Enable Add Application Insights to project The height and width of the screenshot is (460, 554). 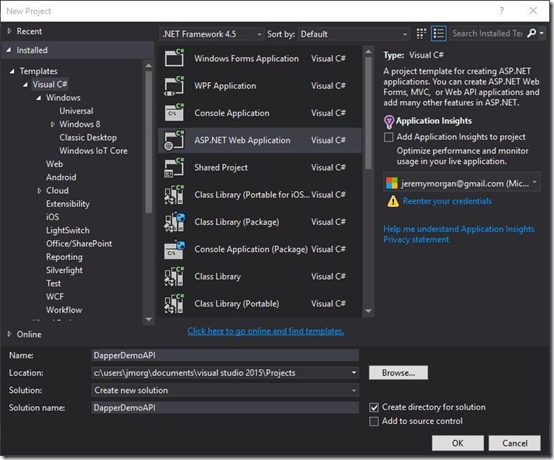[389, 137]
